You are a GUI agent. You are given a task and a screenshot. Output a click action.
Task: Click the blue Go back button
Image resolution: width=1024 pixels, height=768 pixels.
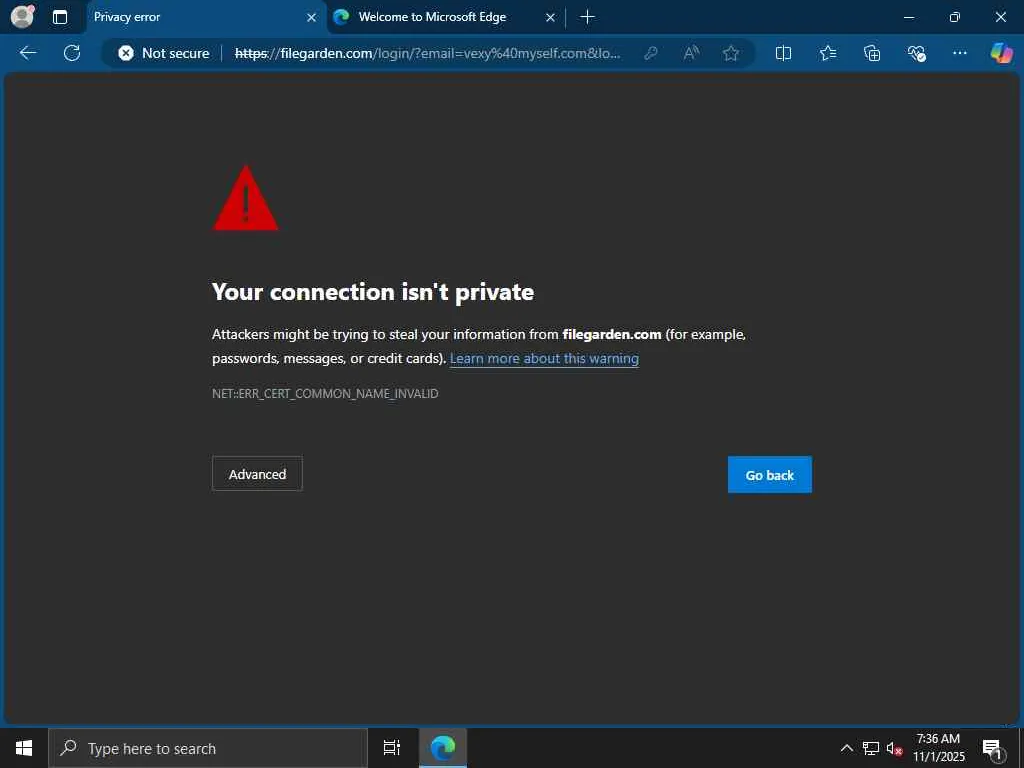click(770, 475)
